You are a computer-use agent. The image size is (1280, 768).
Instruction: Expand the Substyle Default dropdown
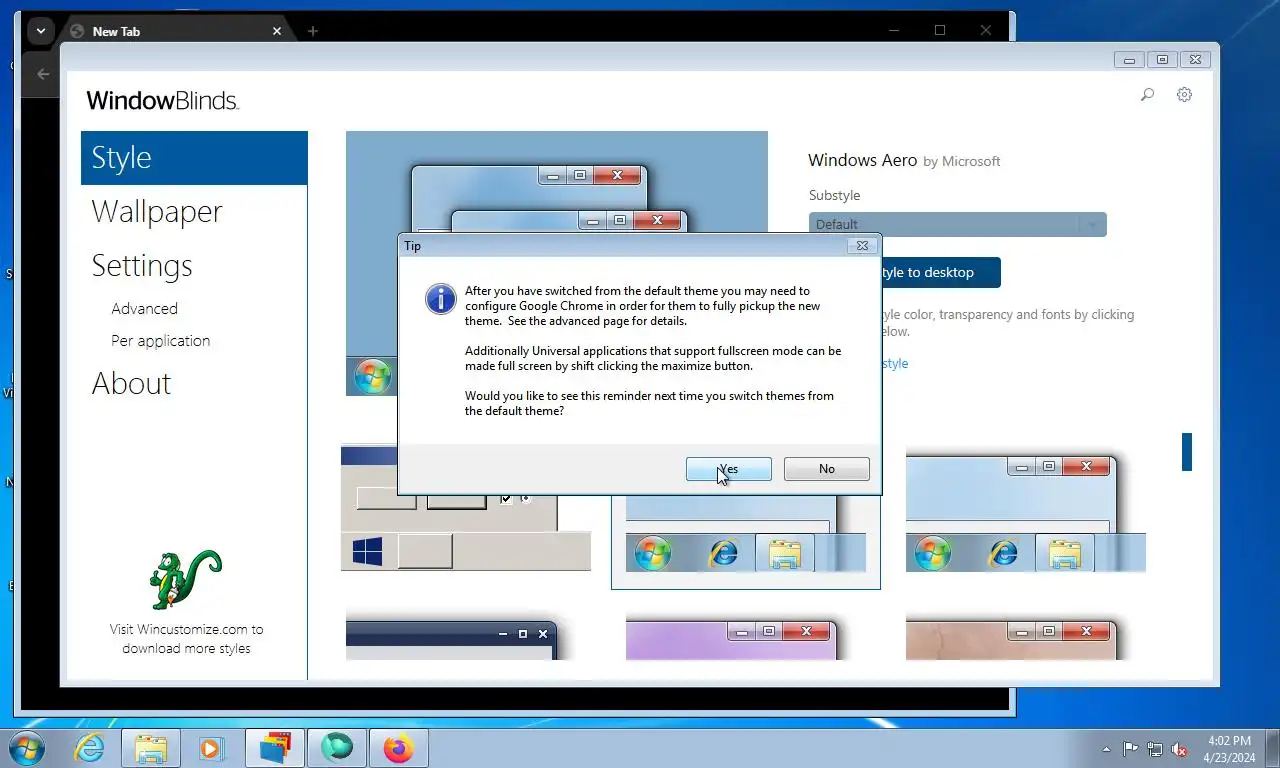coord(957,224)
